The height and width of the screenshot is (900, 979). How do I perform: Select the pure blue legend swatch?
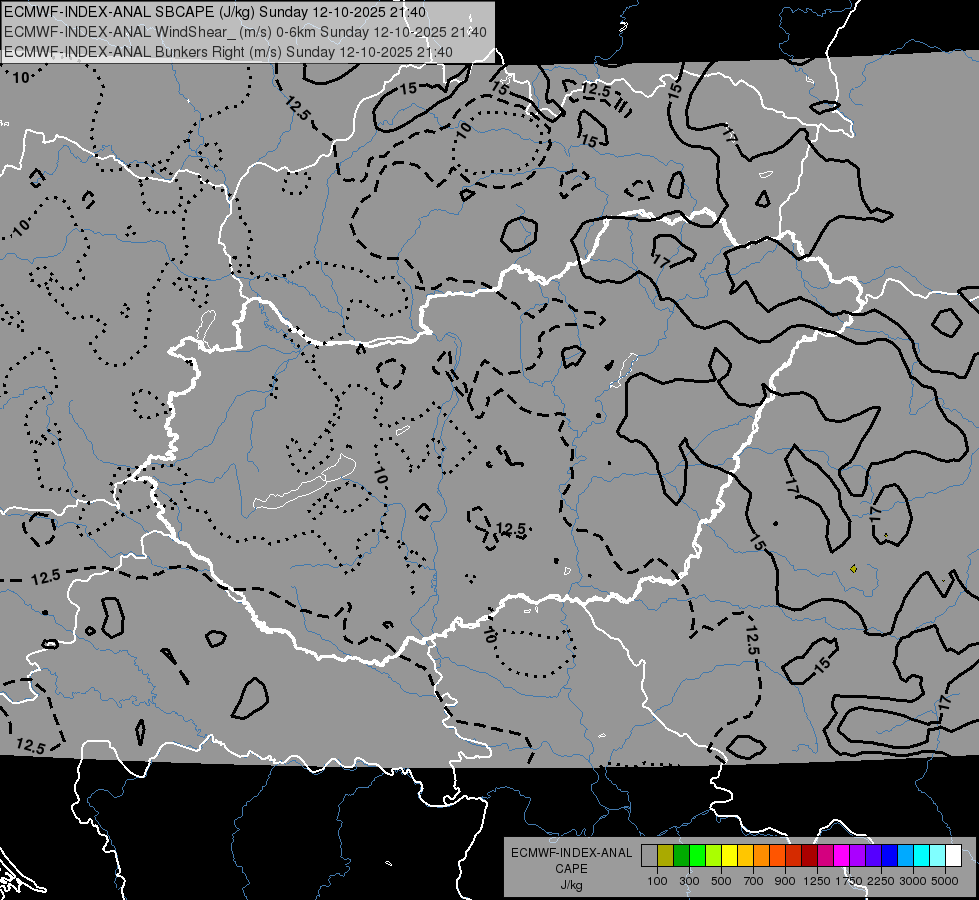click(x=890, y=856)
